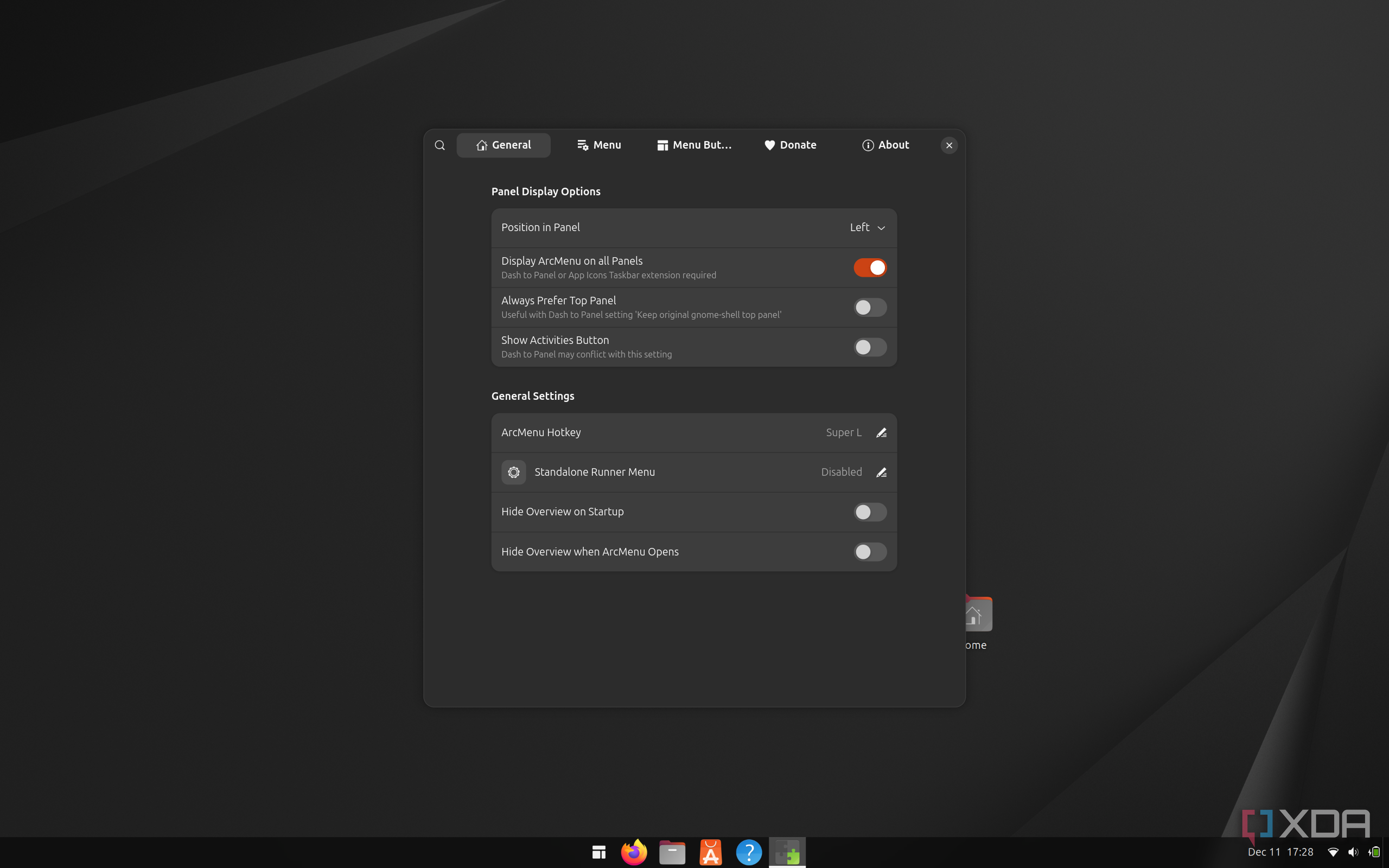
Task: Toggle Hide Overview when ArcMenu Opens
Action: tap(870, 552)
